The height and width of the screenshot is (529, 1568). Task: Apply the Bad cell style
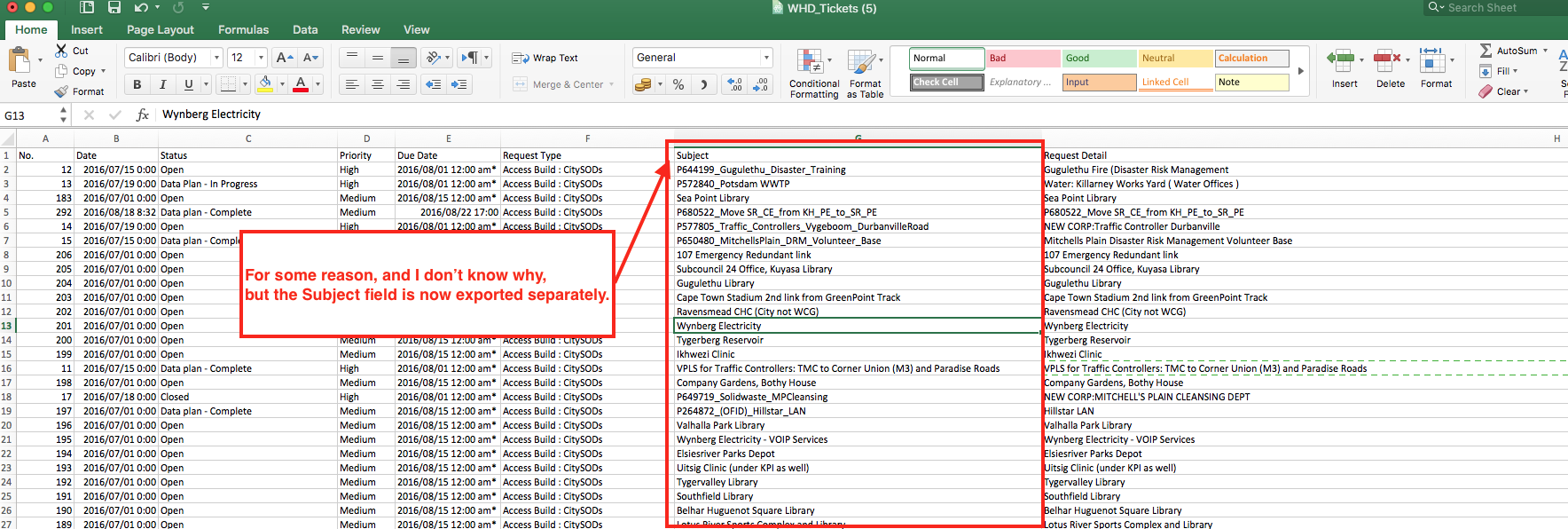(1023, 58)
